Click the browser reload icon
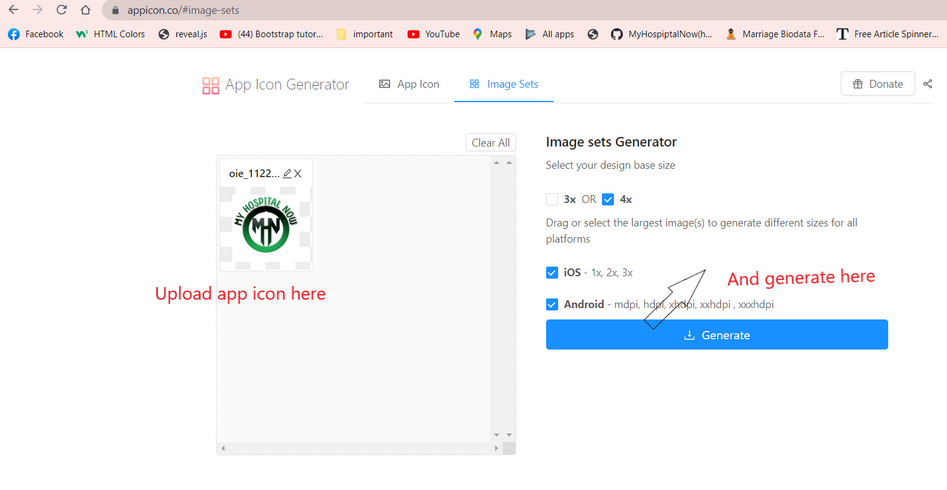947x490 pixels. pyautogui.click(x=62, y=10)
